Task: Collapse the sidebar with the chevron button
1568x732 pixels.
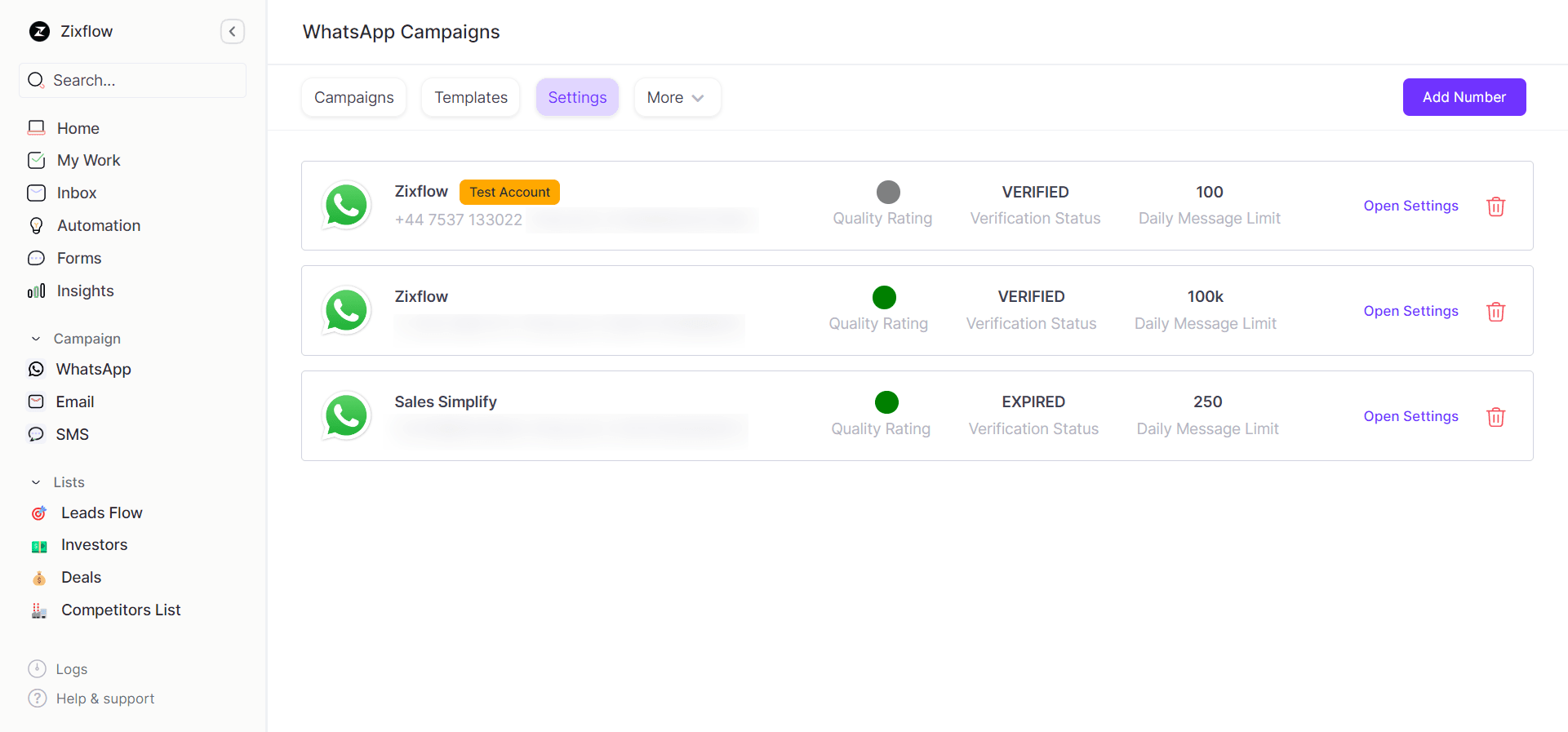Action: [x=233, y=32]
